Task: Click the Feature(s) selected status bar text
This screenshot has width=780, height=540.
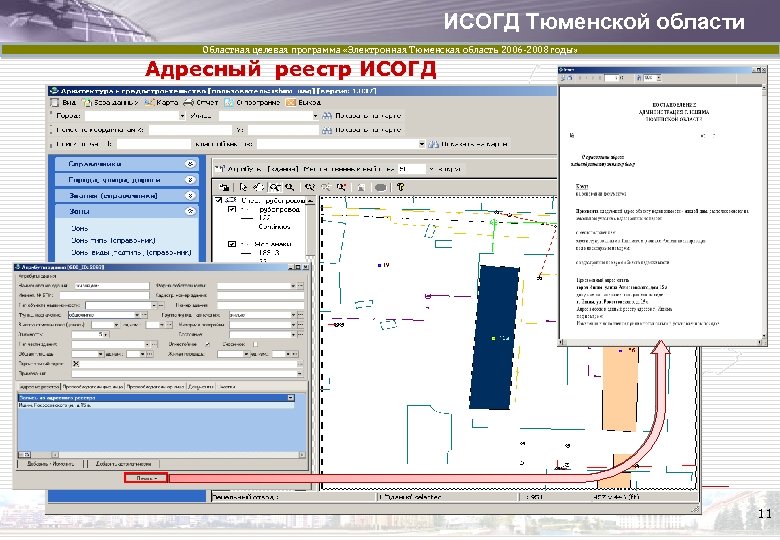Action: 410,497
